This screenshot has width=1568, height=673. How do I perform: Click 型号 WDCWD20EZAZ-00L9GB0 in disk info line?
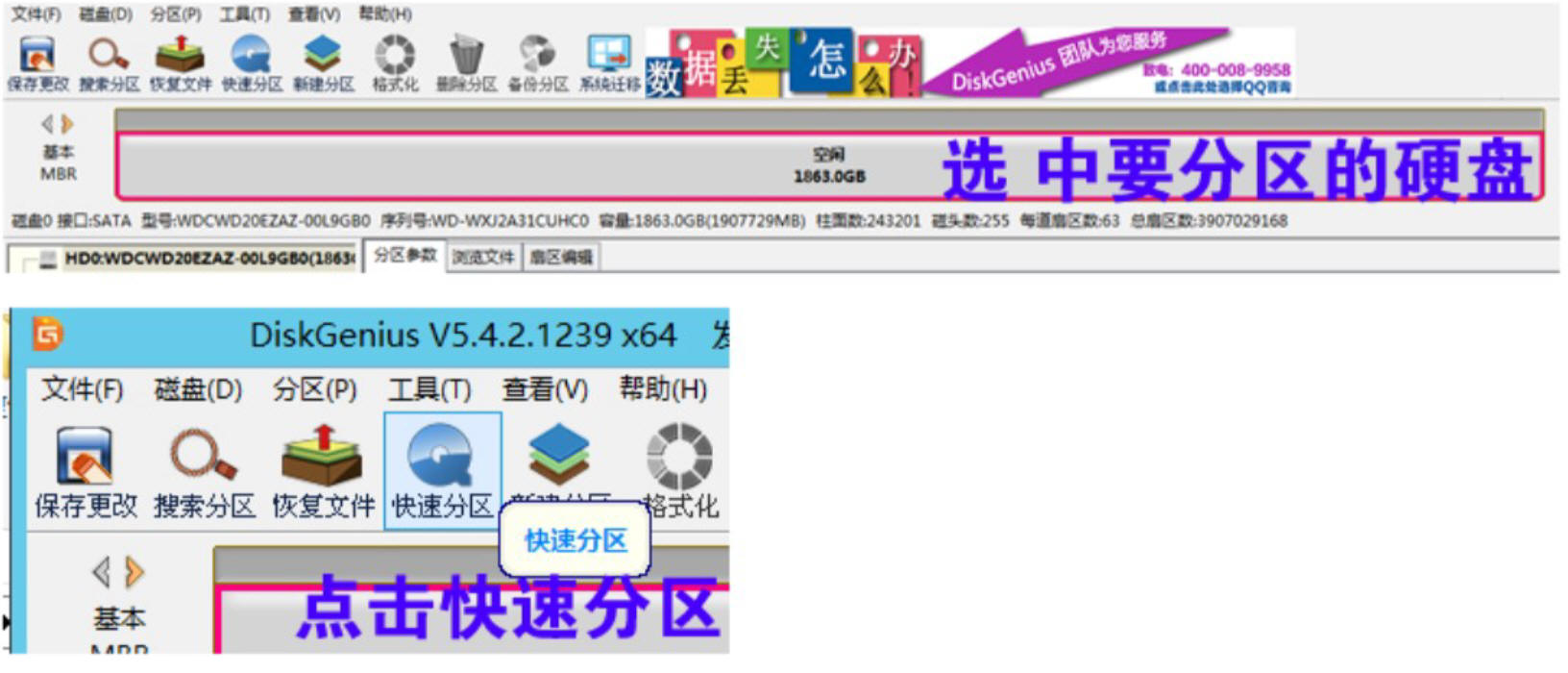(256, 221)
